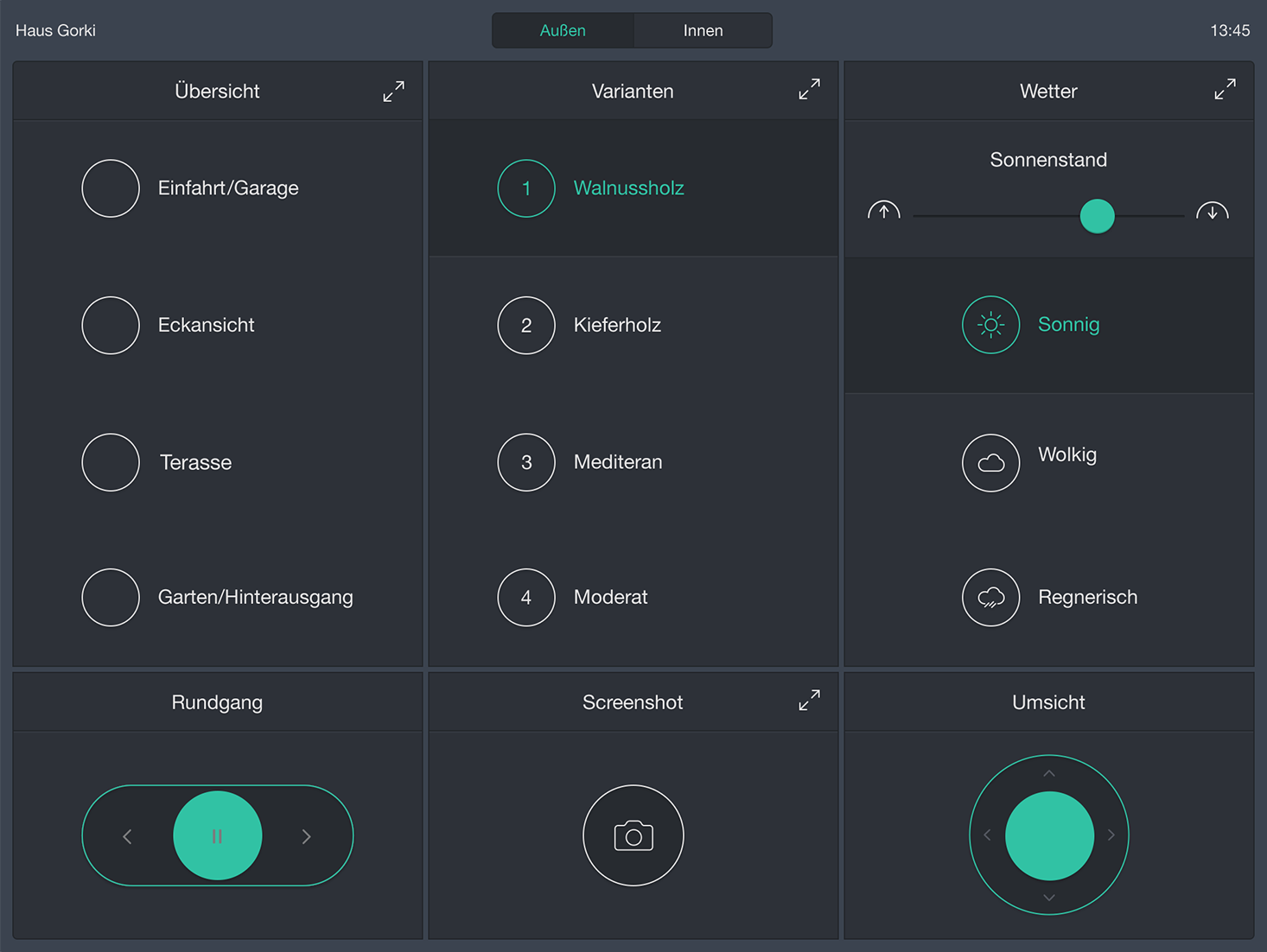
Task: Click the sunrise arrow-up icon
Action: click(x=883, y=213)
